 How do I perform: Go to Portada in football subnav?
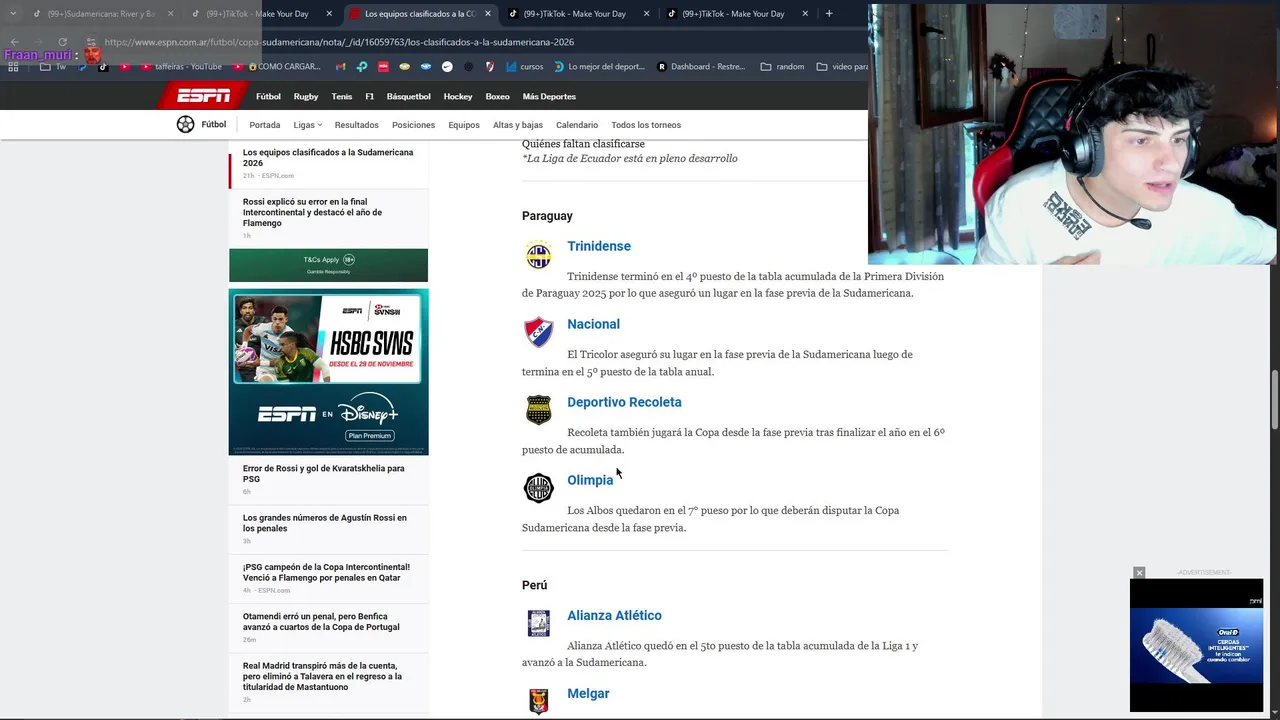(x=265, y=125)
